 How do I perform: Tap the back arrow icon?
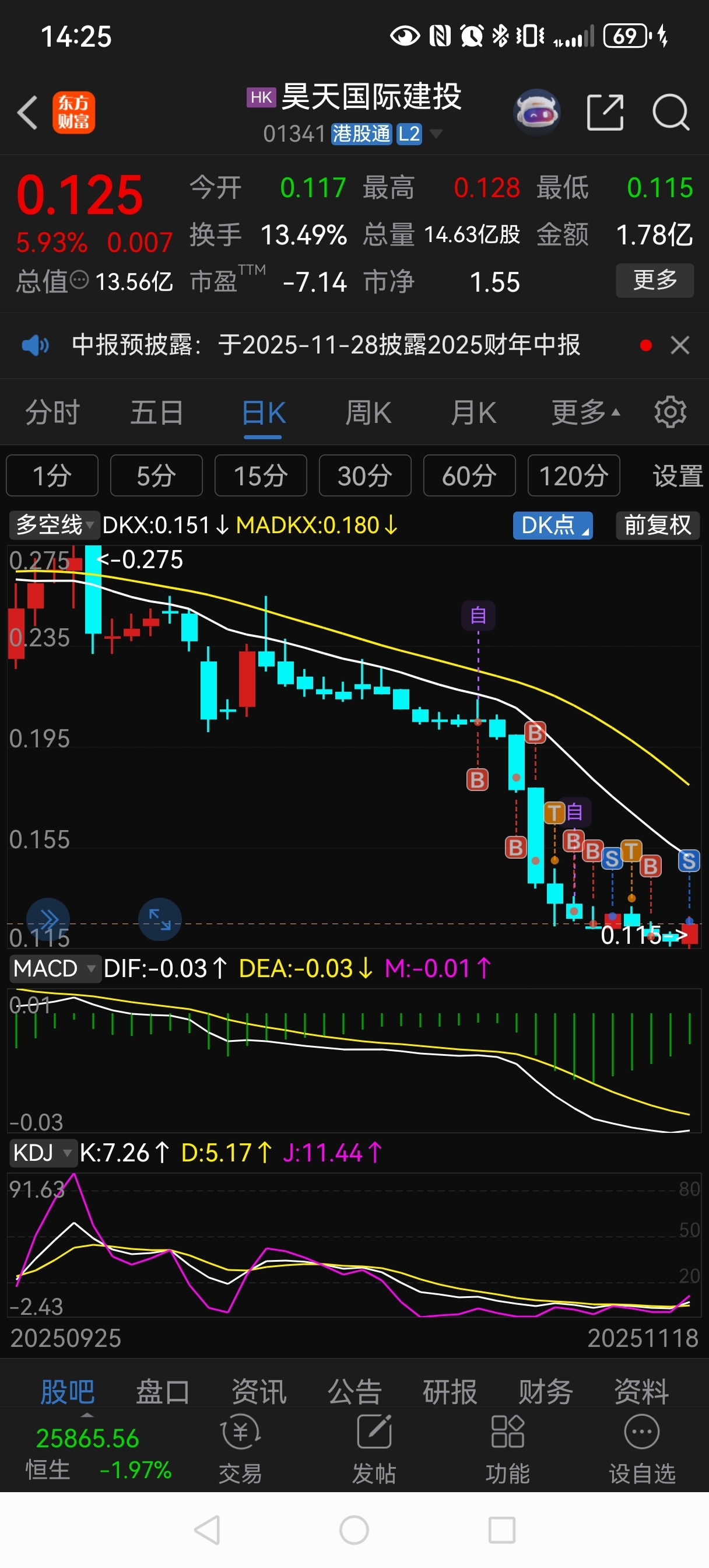(27, 113)
